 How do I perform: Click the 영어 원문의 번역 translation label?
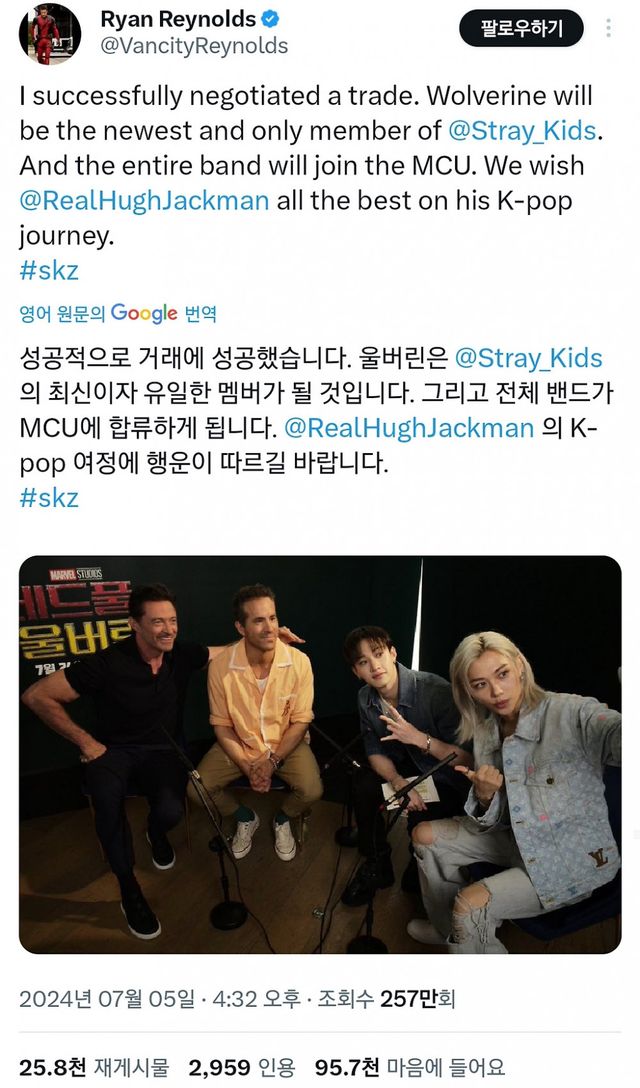[x=118, y=314]
